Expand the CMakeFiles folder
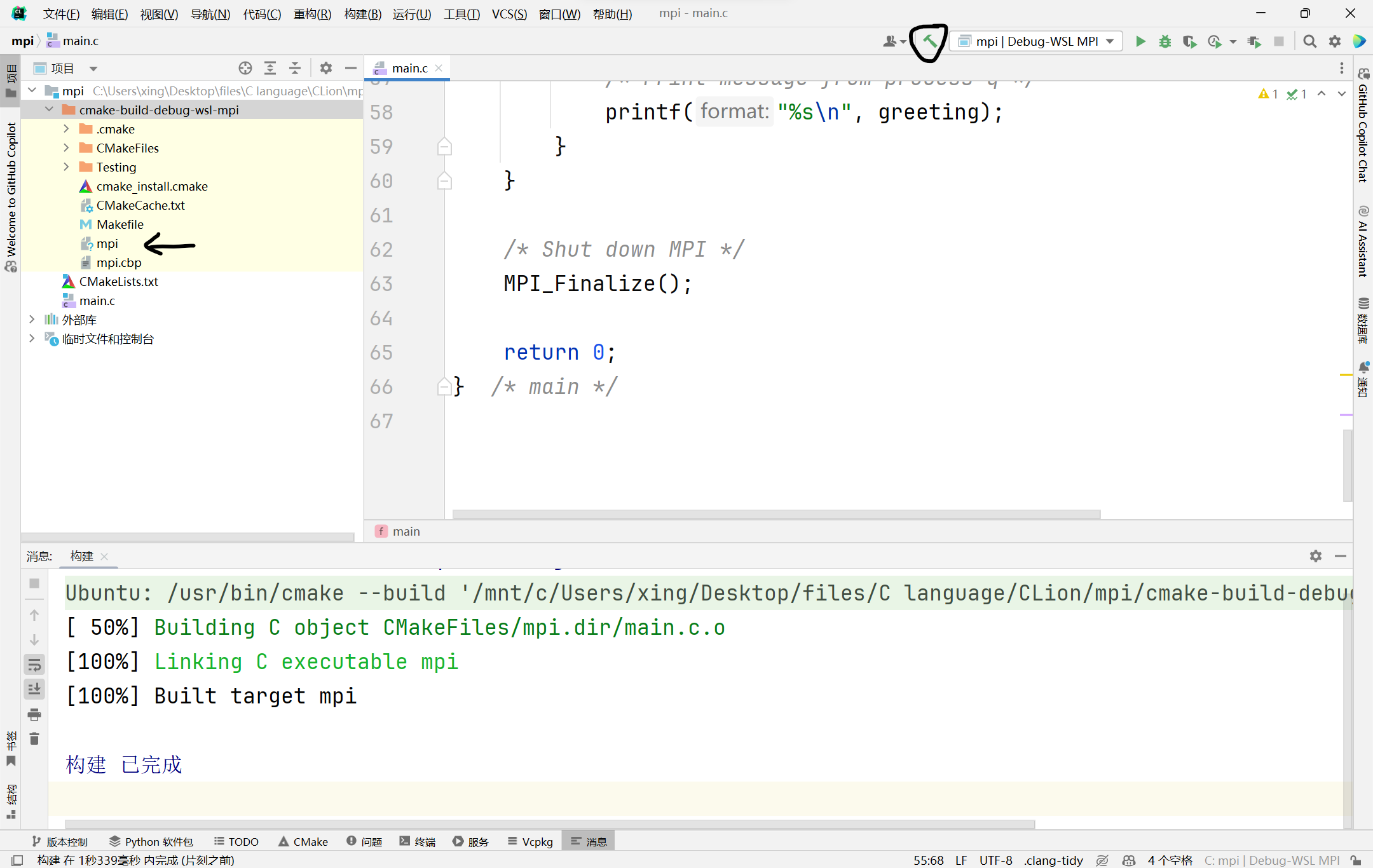The image size is (1373, 868). (66, 148)
